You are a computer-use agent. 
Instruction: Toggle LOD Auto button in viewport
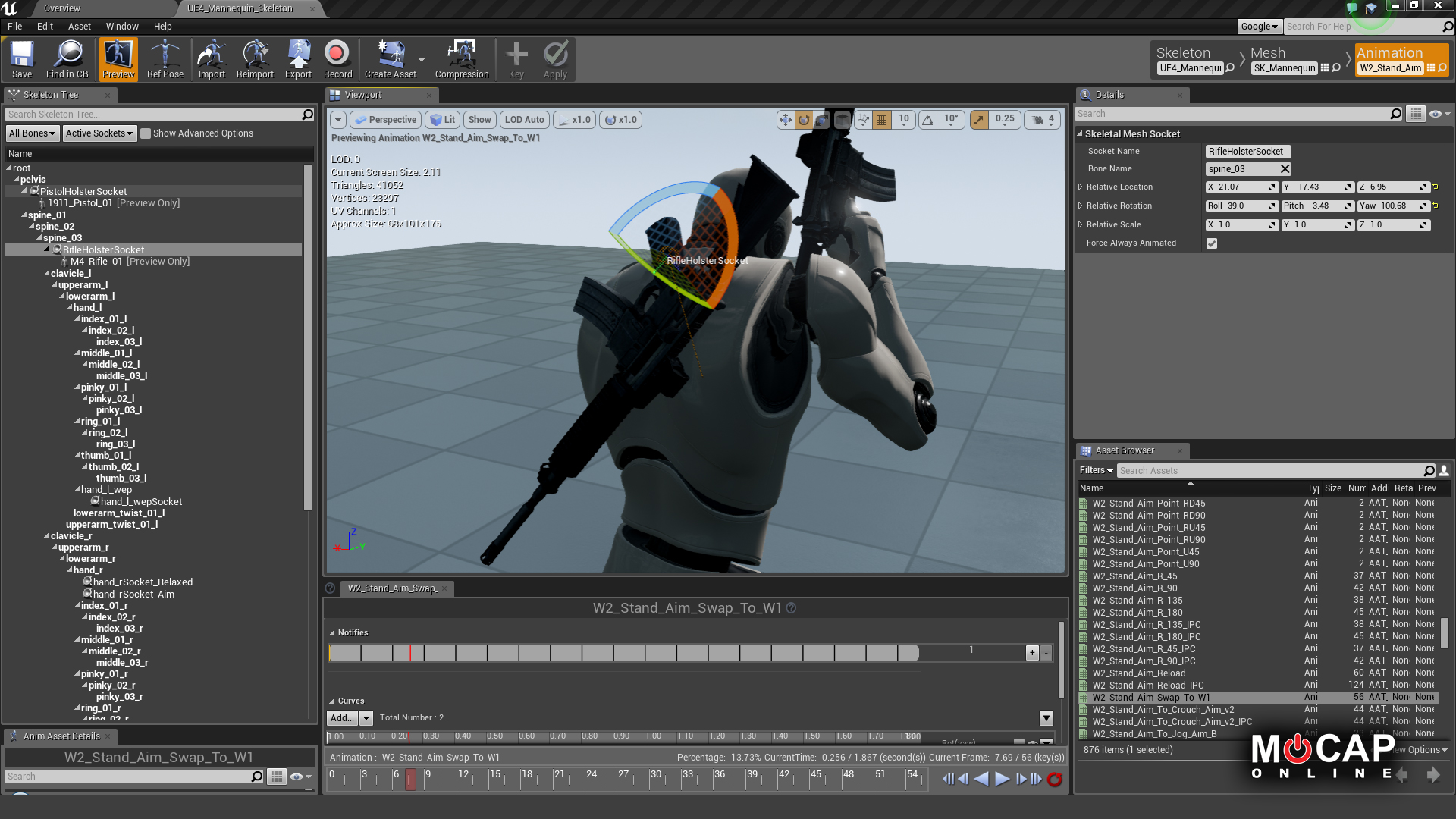coord(525,119)
